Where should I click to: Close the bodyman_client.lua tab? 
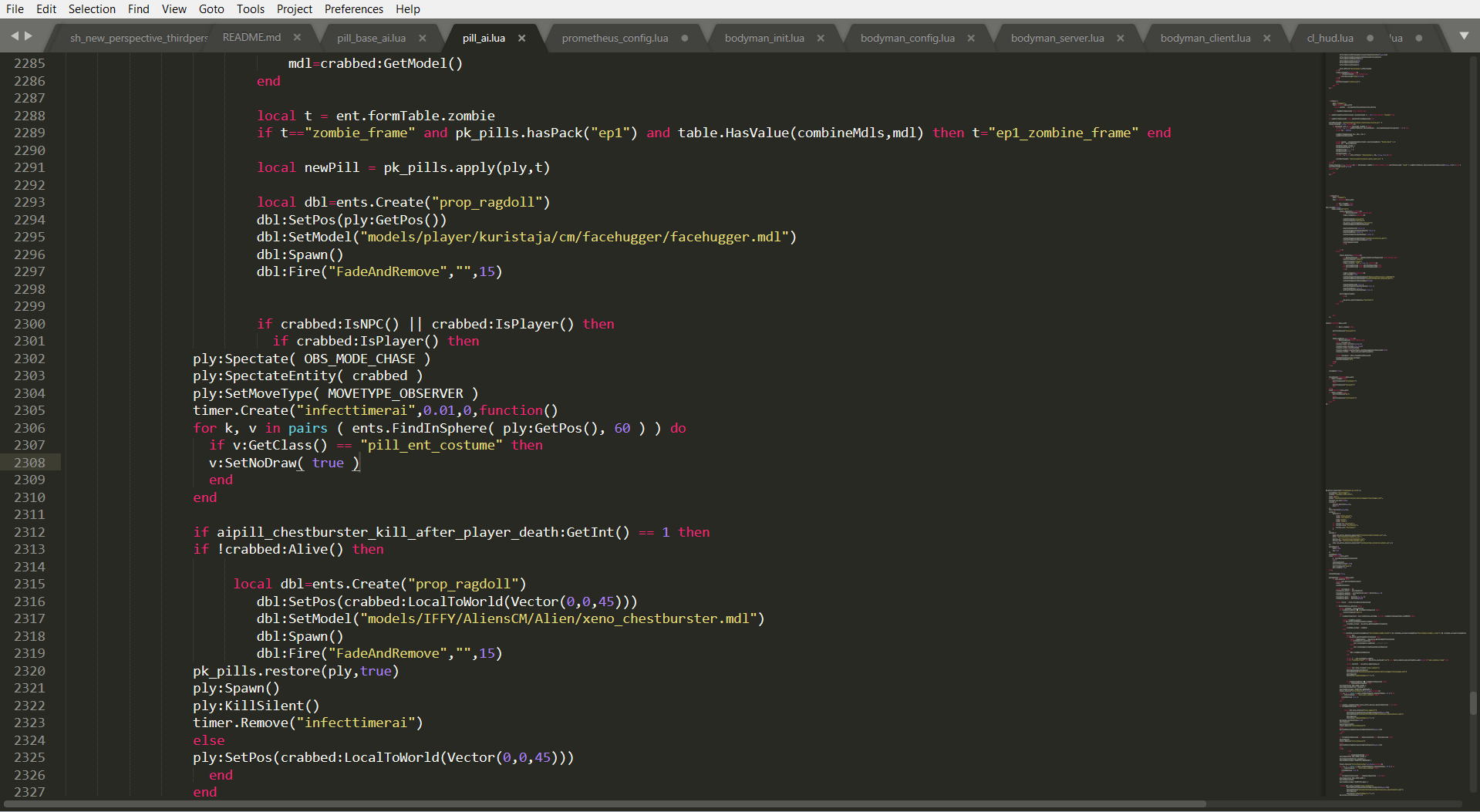[x=1266, y=38]
